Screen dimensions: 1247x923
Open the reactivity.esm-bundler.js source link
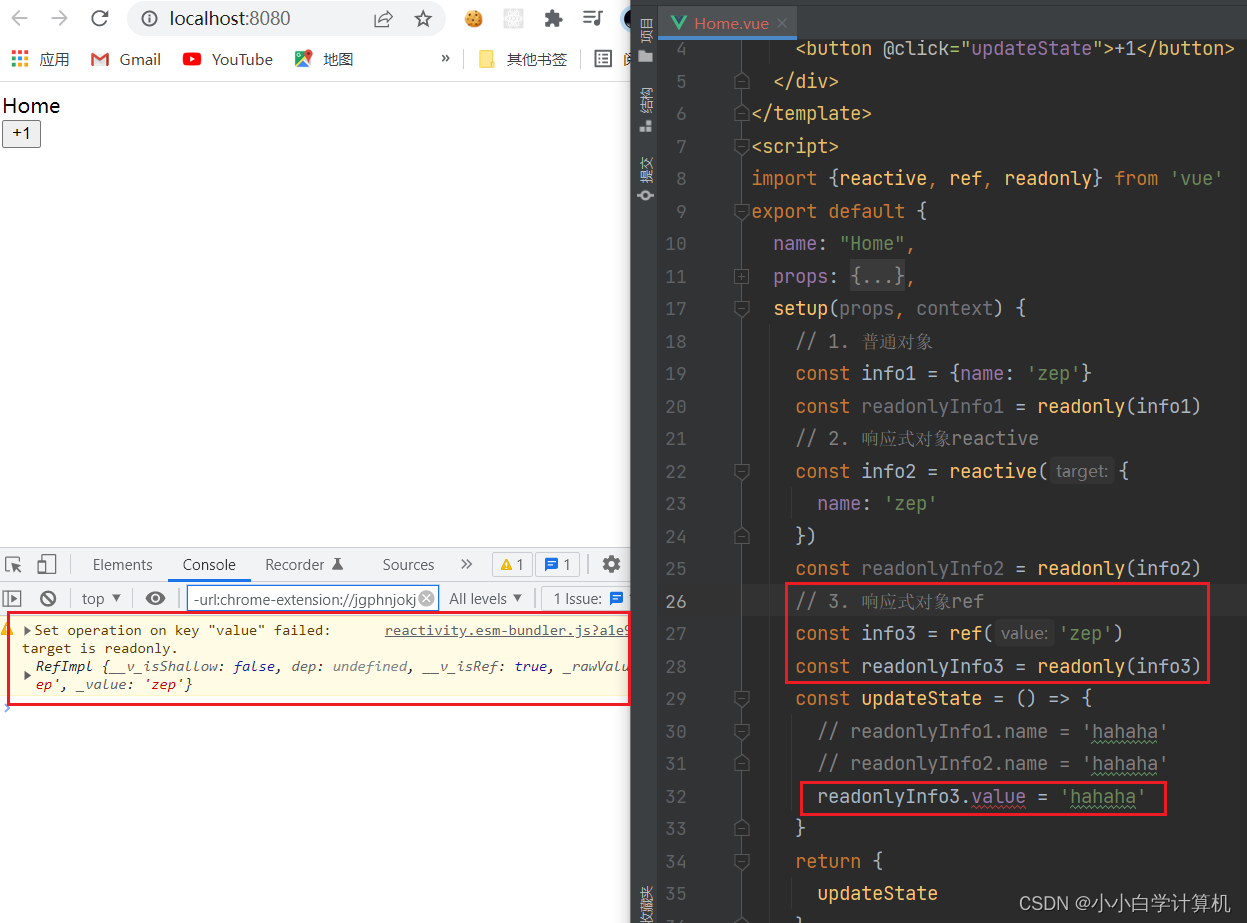click(507, 630)
